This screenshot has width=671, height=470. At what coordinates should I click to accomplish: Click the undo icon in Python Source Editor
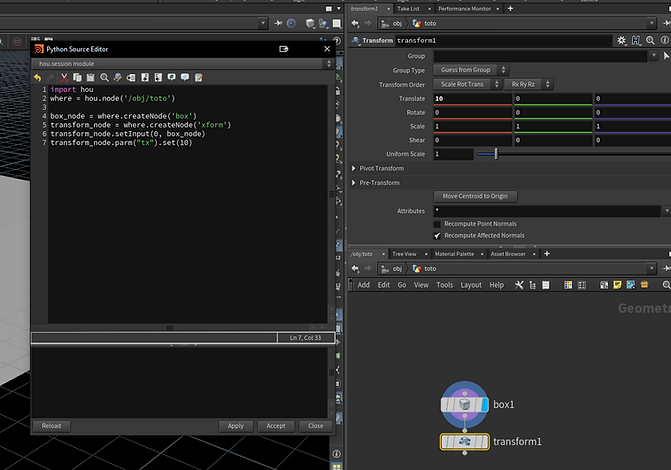click(x=38, y=77)
